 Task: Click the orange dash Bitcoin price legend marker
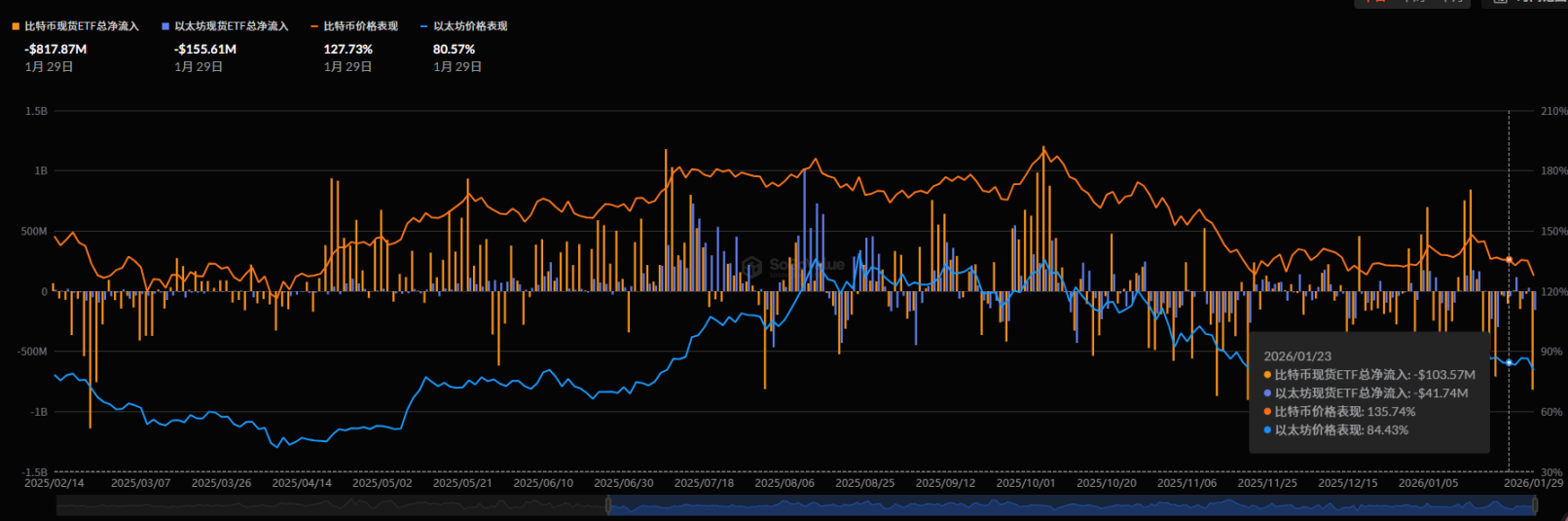(x=315, y=26)
